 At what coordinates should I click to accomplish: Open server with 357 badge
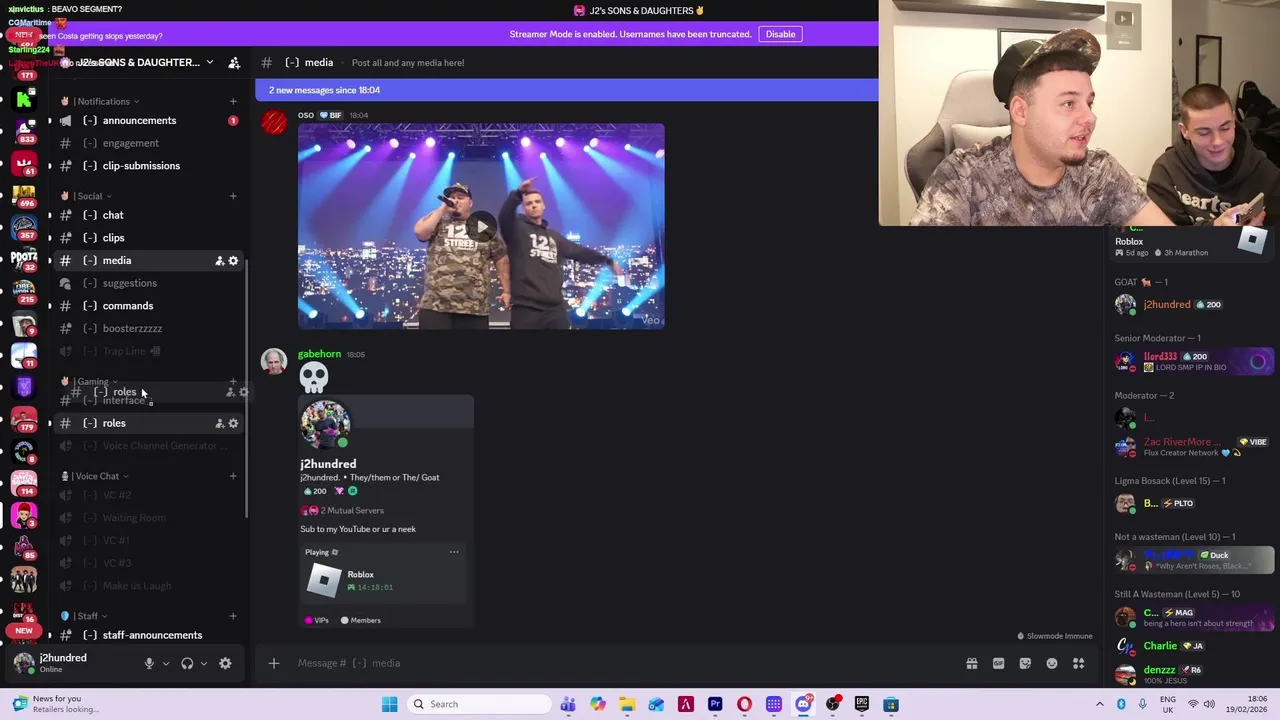(24, 228)
